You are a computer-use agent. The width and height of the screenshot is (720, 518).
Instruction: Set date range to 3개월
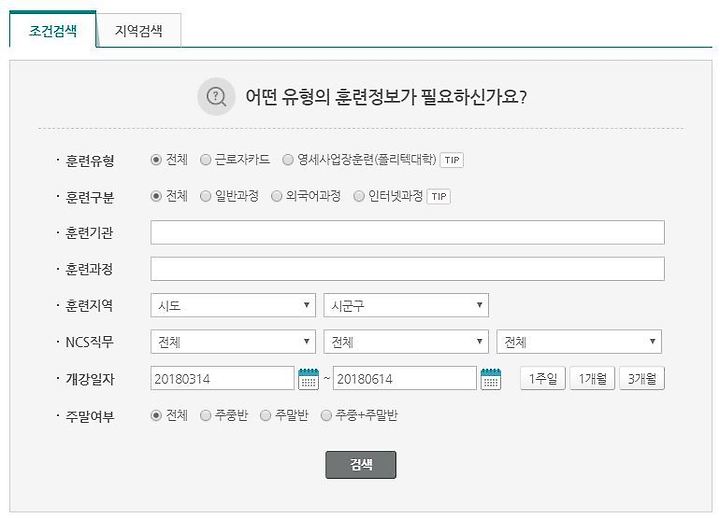click(642, 378)
